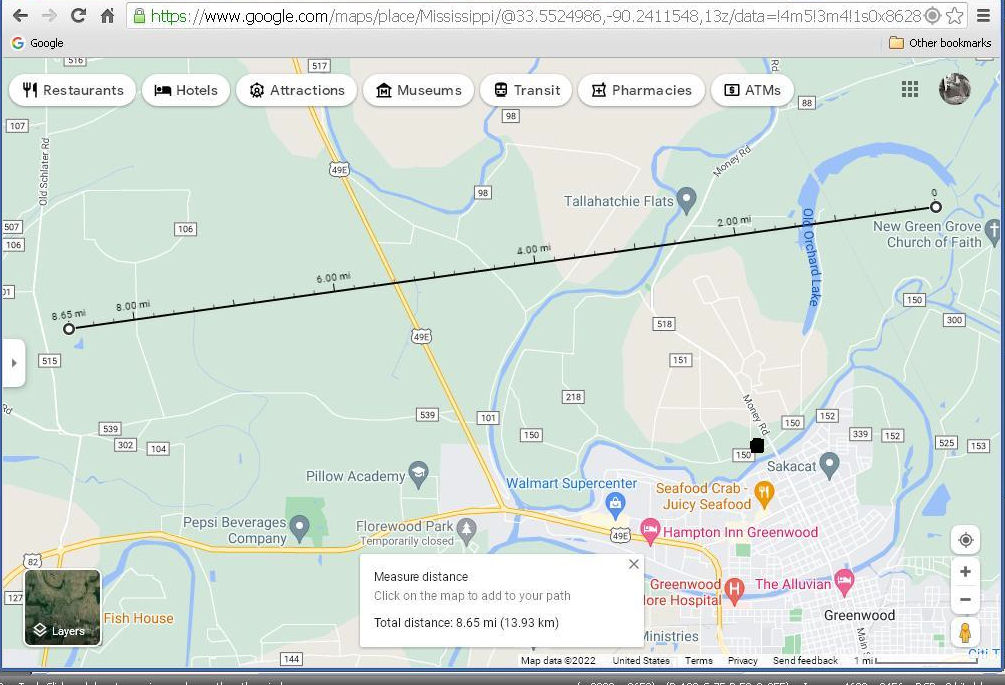Viewport: 1005px width, 685px height.
Task: Click the 8.65 mi measurement endpoint
Action: pyautogui.click(x=69, y=329)
